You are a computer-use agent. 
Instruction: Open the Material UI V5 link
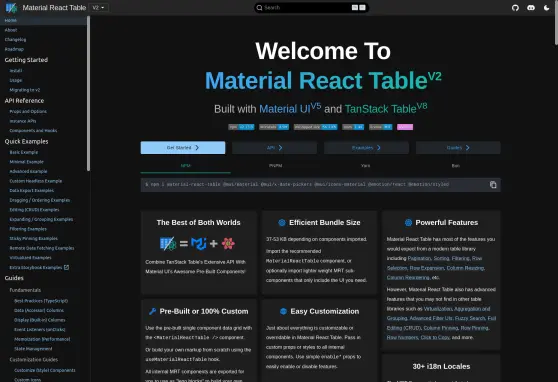tap(290, 108)
